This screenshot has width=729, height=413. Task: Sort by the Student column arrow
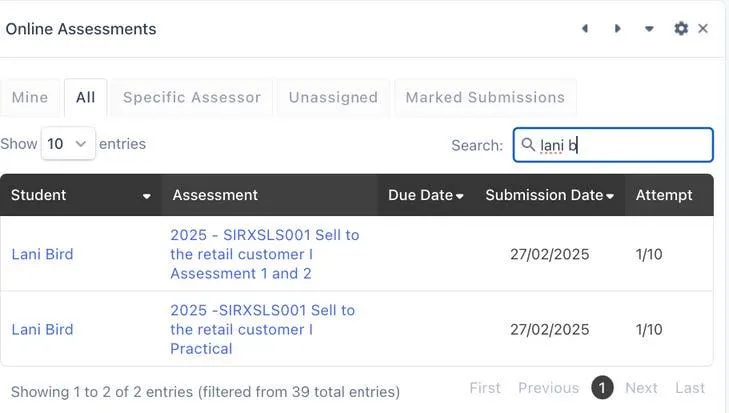(147, 196)
